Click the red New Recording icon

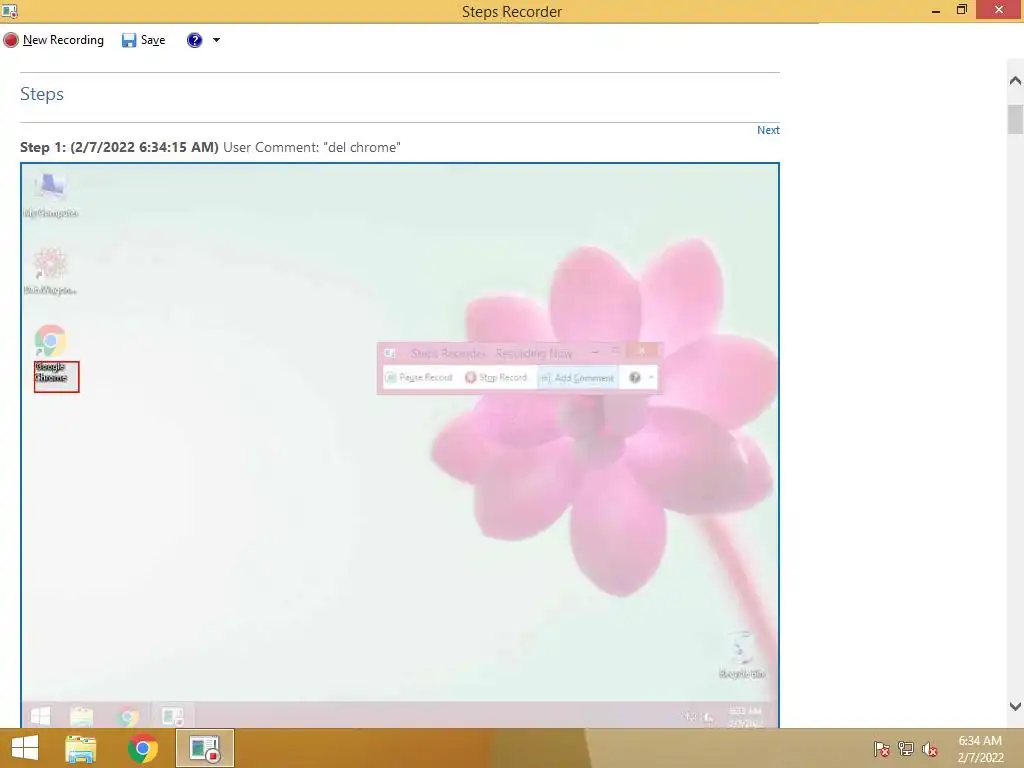point(10,40)
